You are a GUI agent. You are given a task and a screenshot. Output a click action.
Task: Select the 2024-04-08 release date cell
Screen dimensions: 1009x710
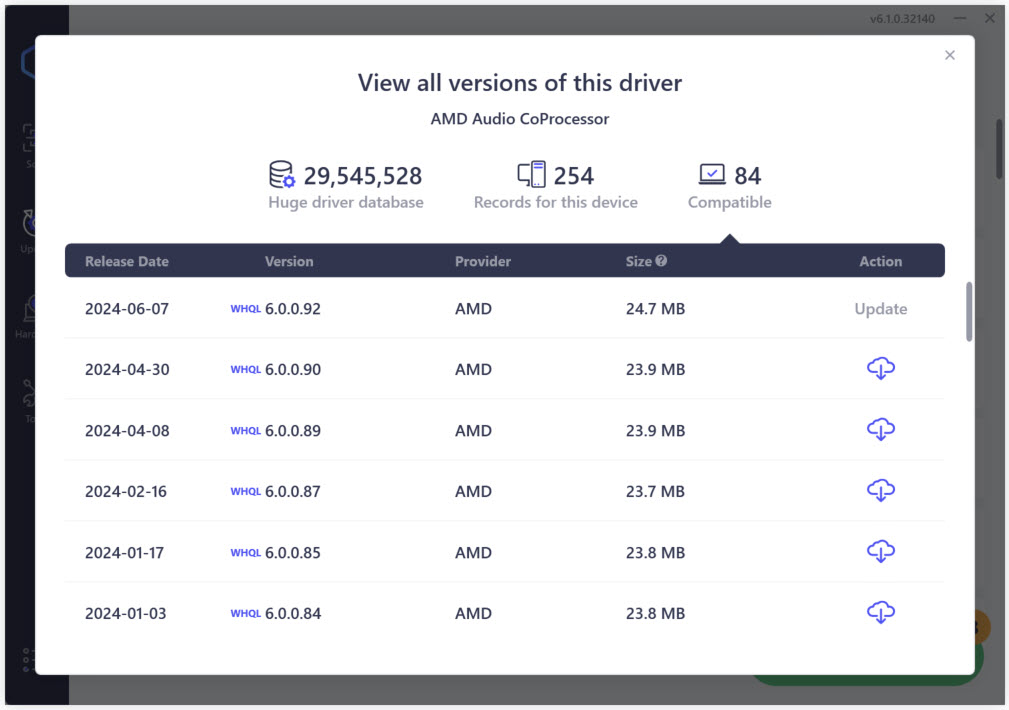click(127, 431)
